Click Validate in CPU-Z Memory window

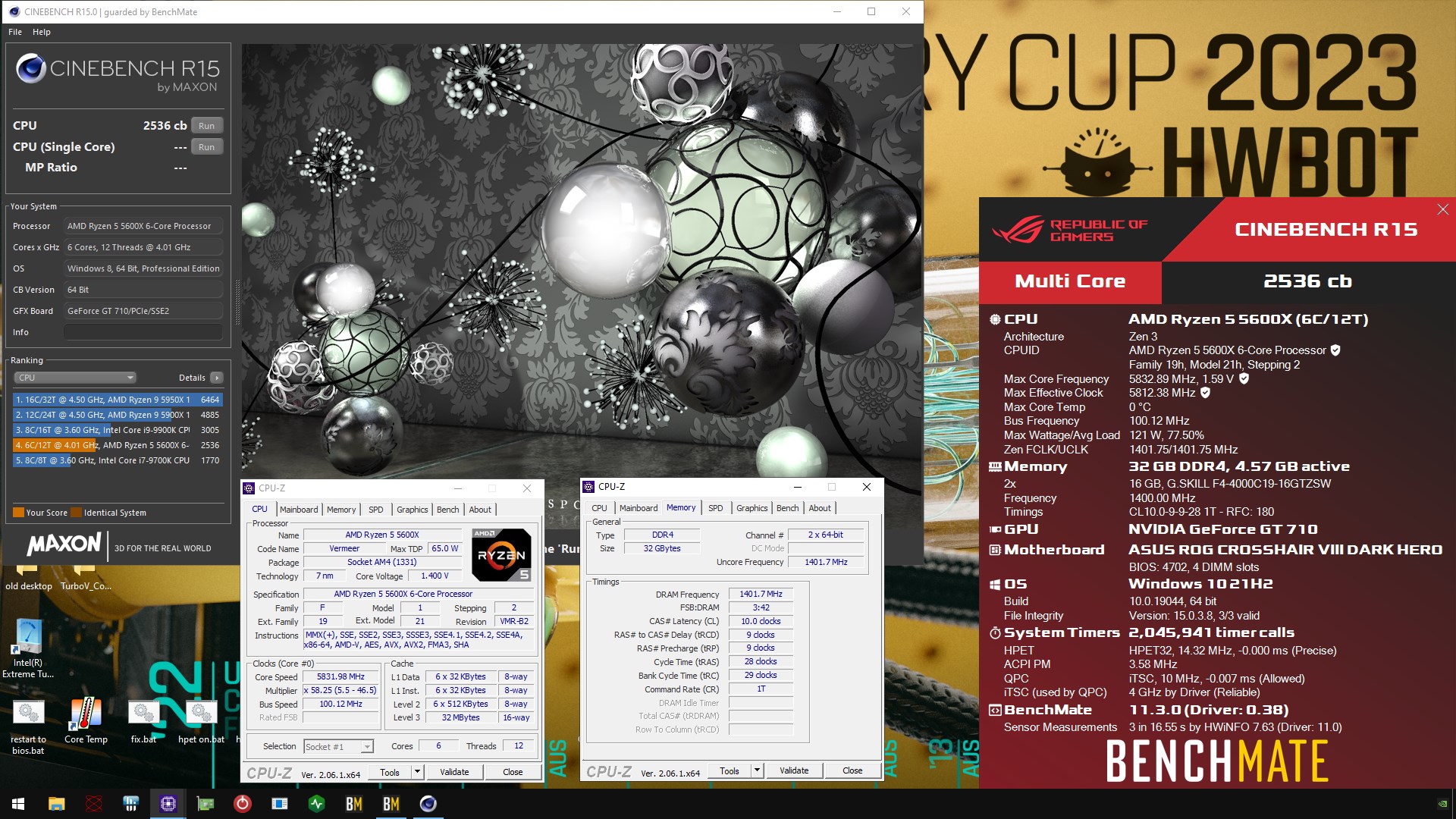pos(794,771)
